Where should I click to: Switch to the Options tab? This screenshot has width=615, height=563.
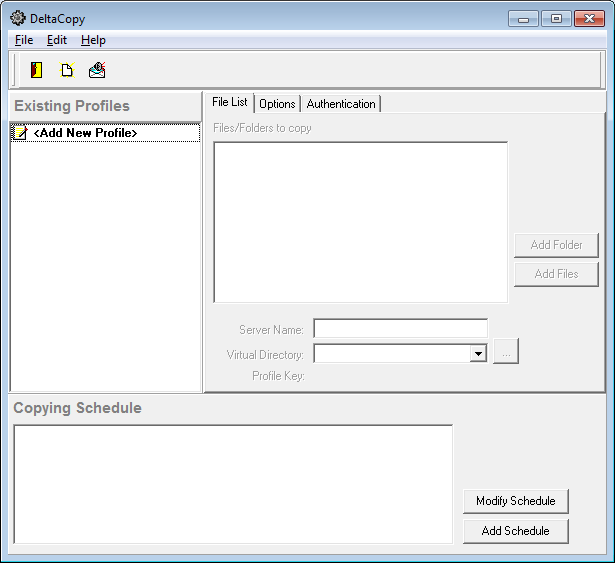(277, 104)
